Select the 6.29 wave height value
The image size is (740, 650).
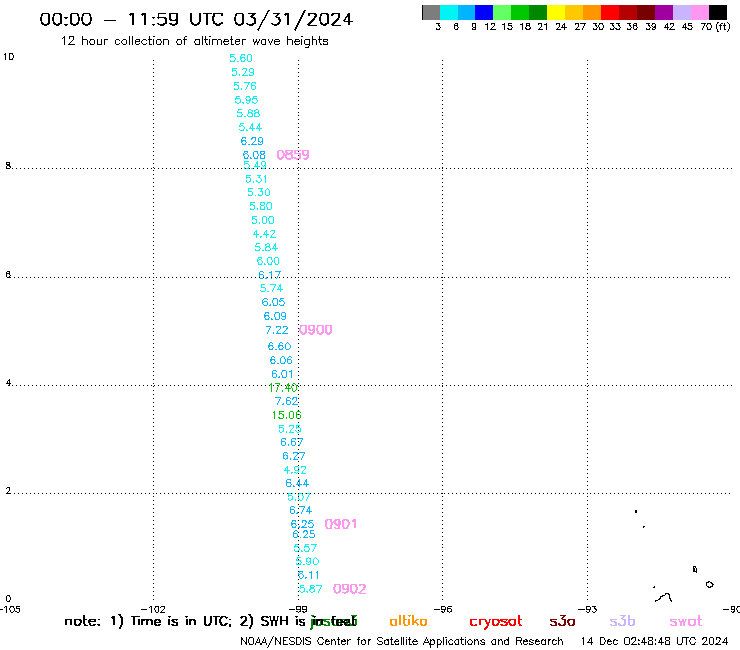pos(252,141)
